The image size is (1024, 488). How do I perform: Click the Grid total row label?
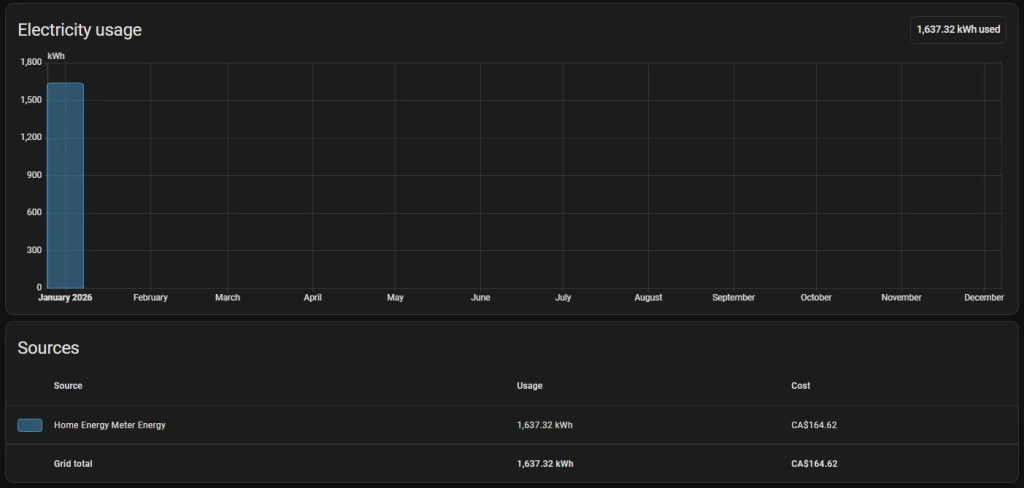pos(73,464)
